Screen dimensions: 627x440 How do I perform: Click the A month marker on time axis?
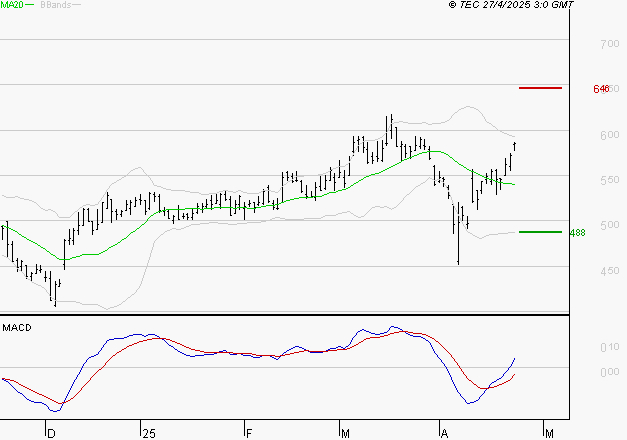(443, 433)
